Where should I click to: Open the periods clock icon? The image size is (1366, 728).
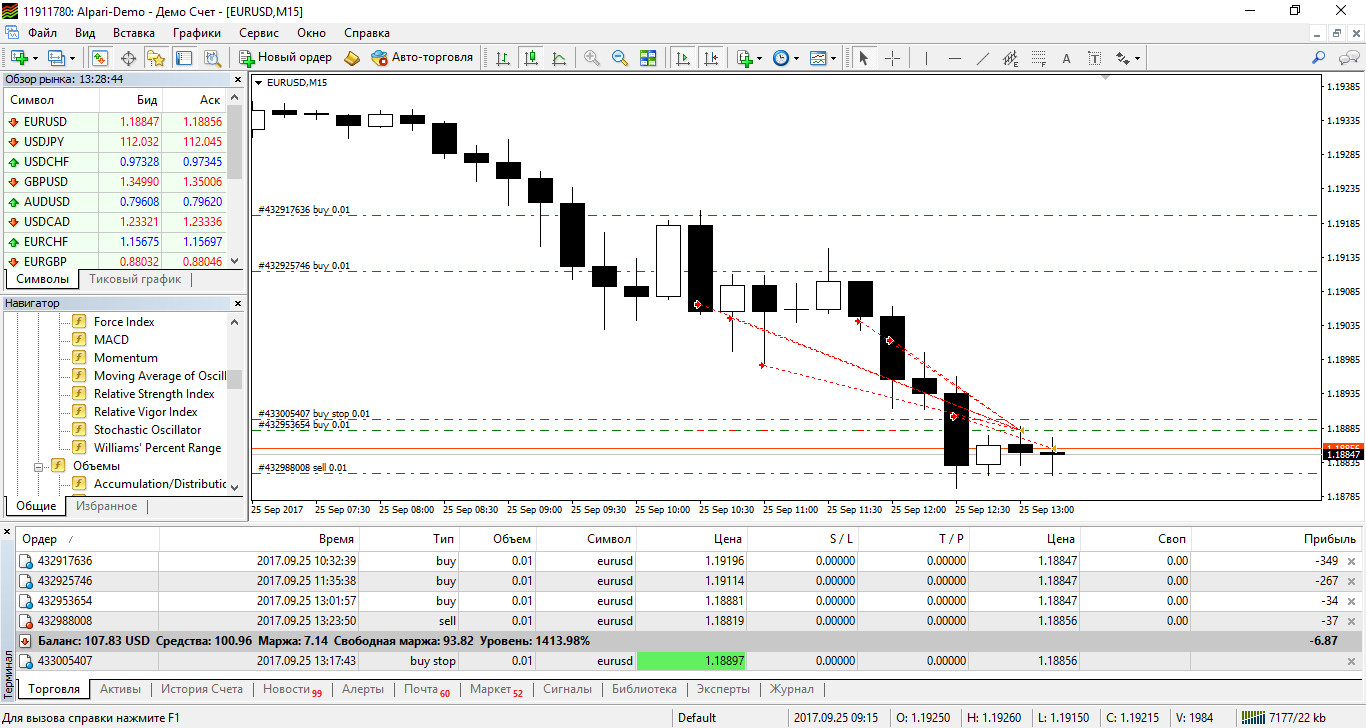coord(781,58)
